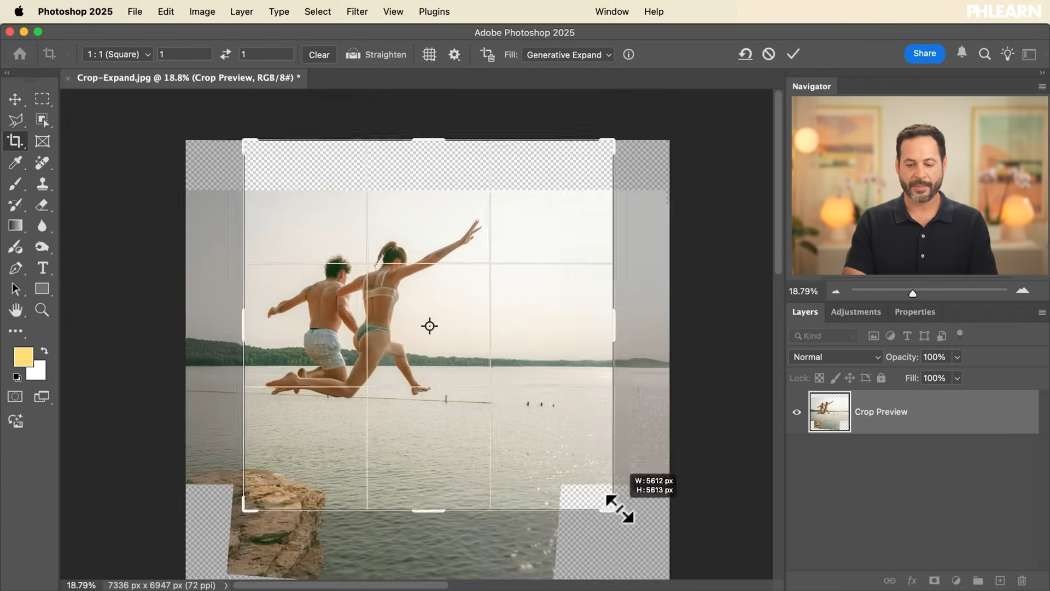Select the Zoom tool

click(42, 310)
